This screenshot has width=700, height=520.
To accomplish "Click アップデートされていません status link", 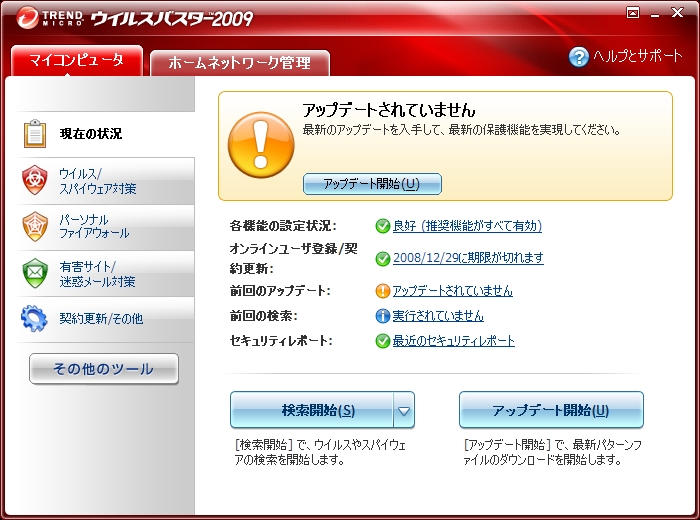I will pyautogui.click(x=452, y=291).
